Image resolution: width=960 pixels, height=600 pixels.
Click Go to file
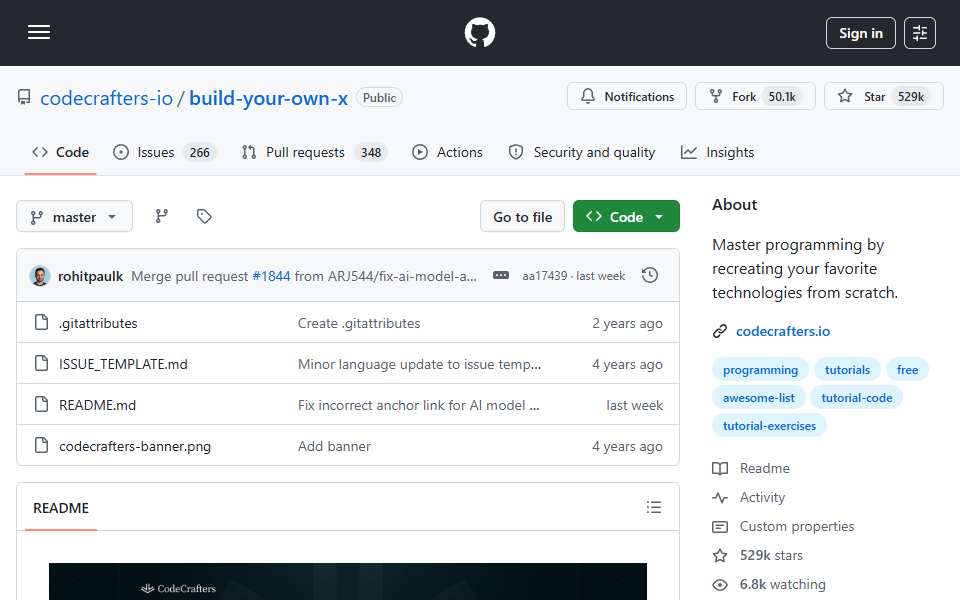coord(522,217)
